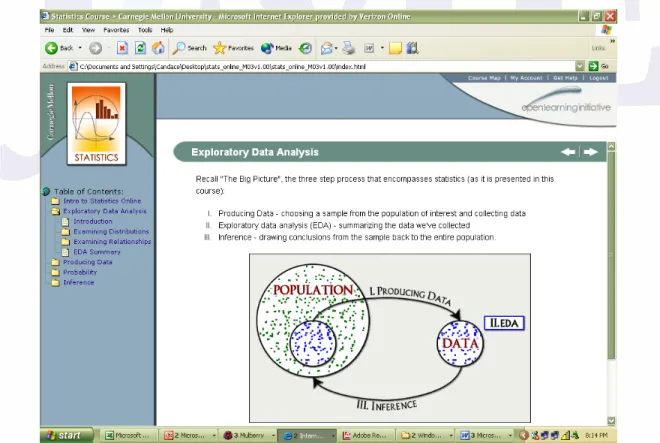Open the Introduction page in contents

(93, 221)
